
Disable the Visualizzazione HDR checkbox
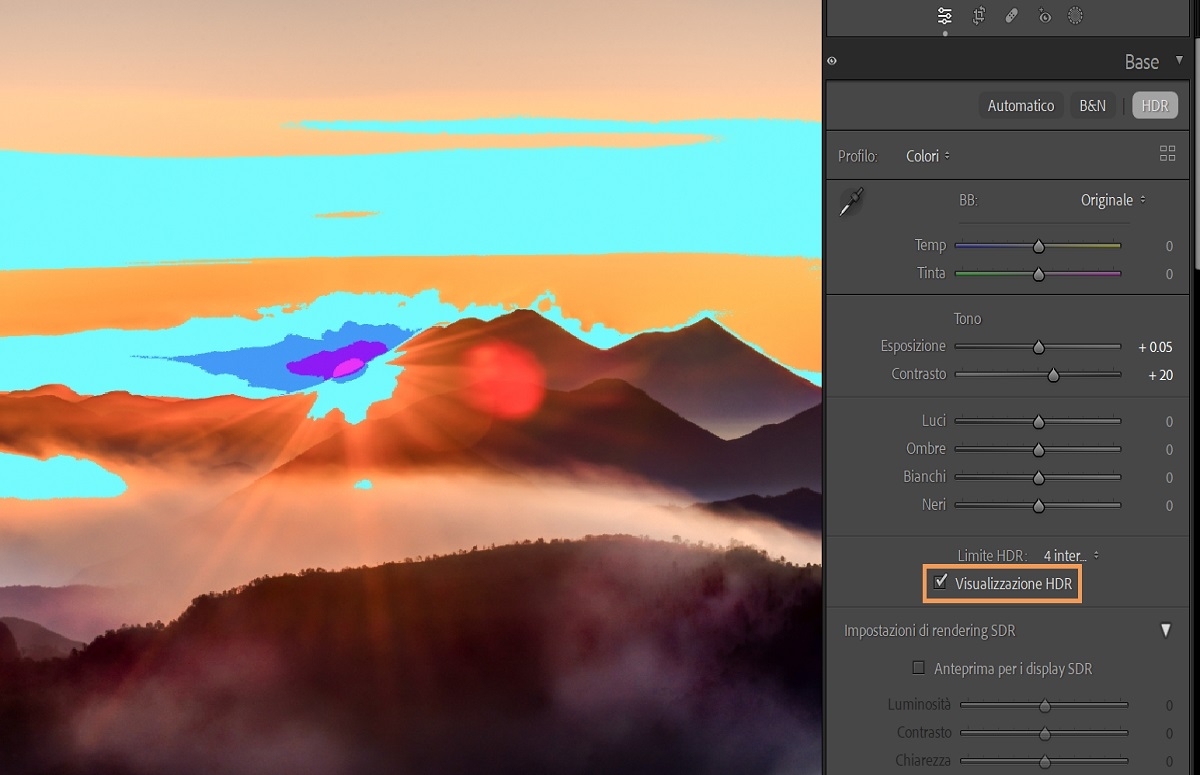click(x=941, y=583)
